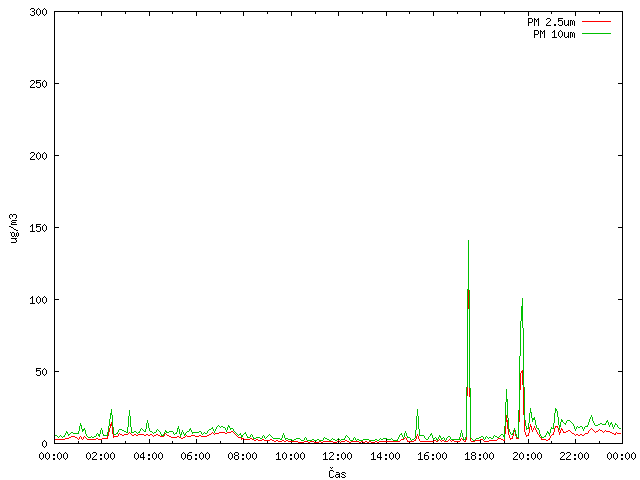Click the 14:00 time label
Viewport: 640px width, 480px height.
coord(385,456)
